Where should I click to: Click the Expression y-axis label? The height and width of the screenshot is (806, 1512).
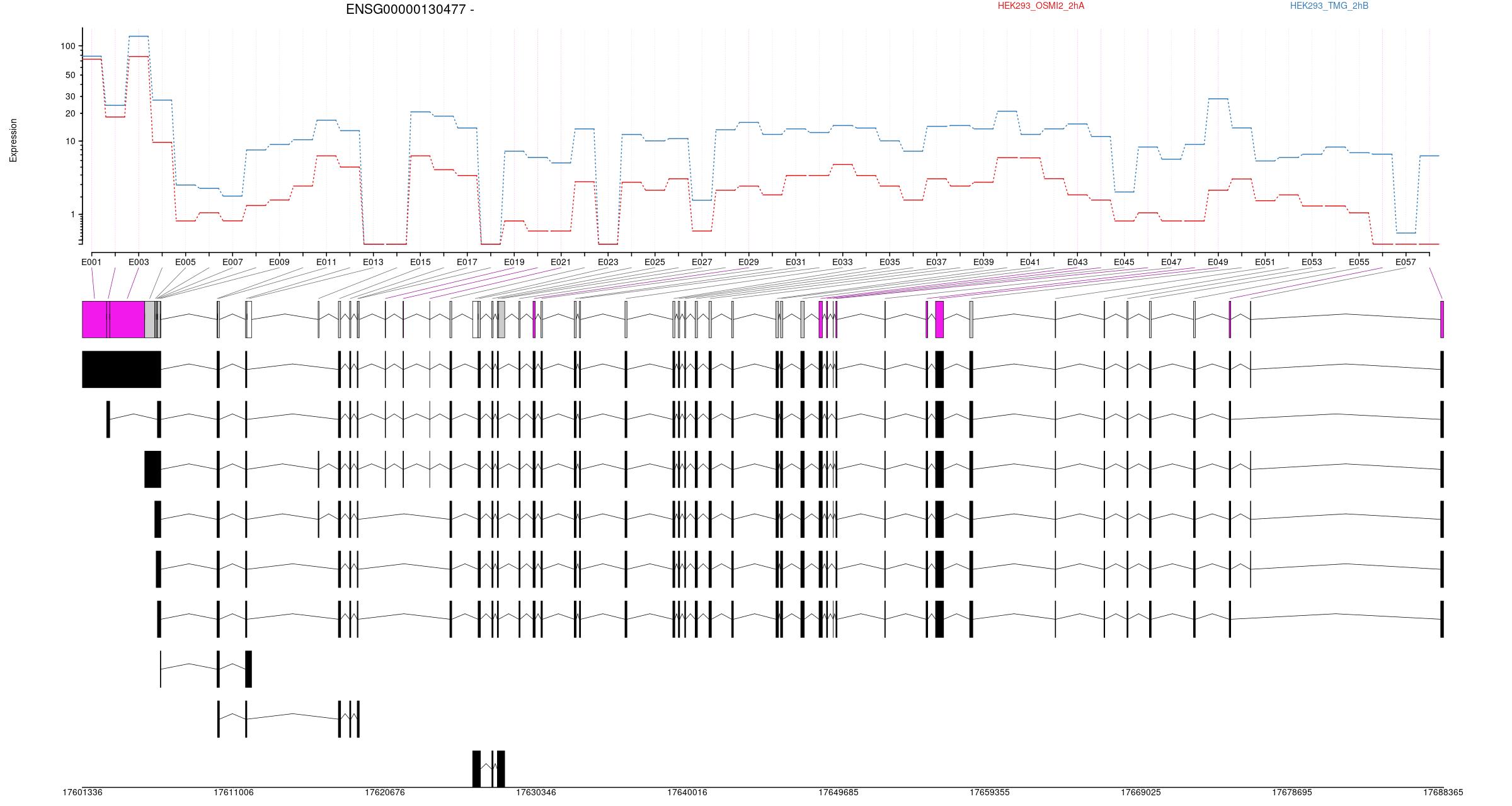click(x=13, y=140)
